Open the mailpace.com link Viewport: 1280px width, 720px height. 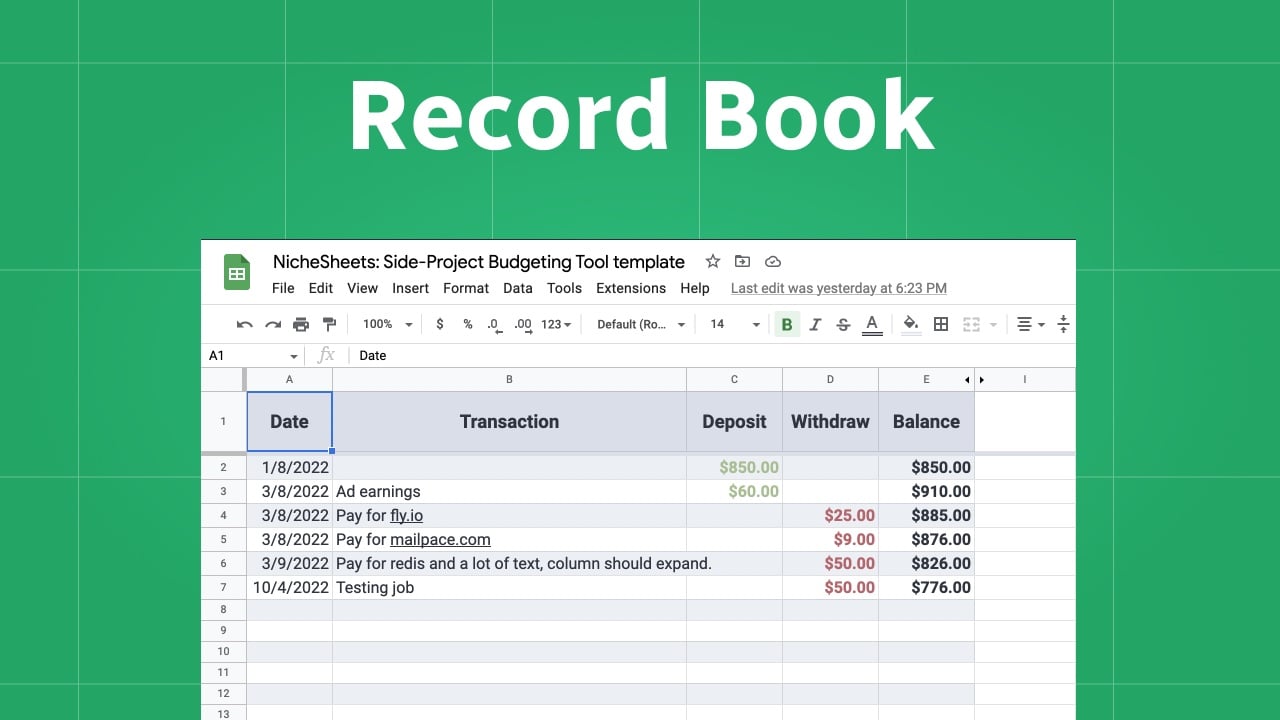[440, 539]
